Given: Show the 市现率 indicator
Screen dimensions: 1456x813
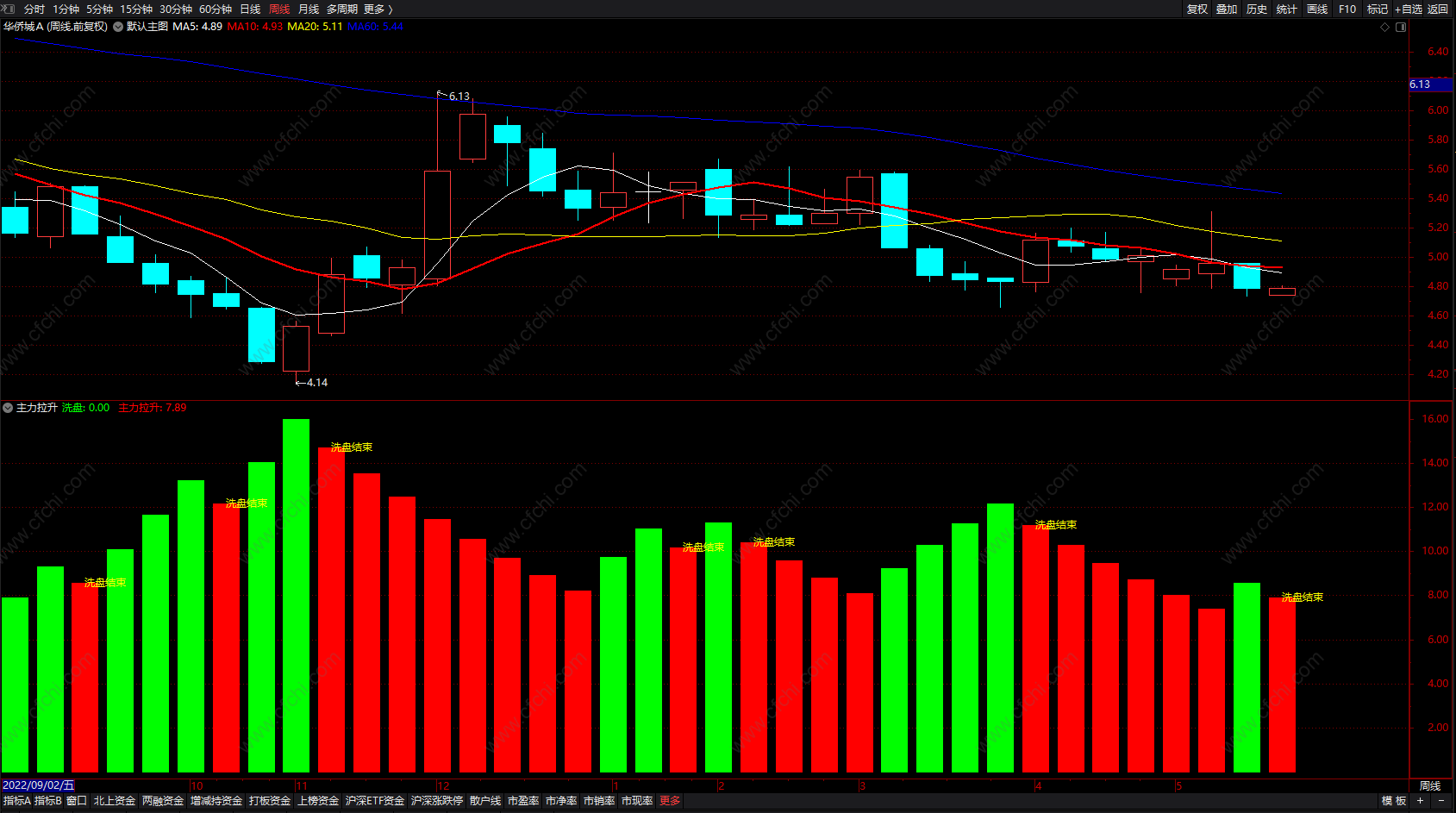Looking at the screenshot, I should click(x=637, y=801).
